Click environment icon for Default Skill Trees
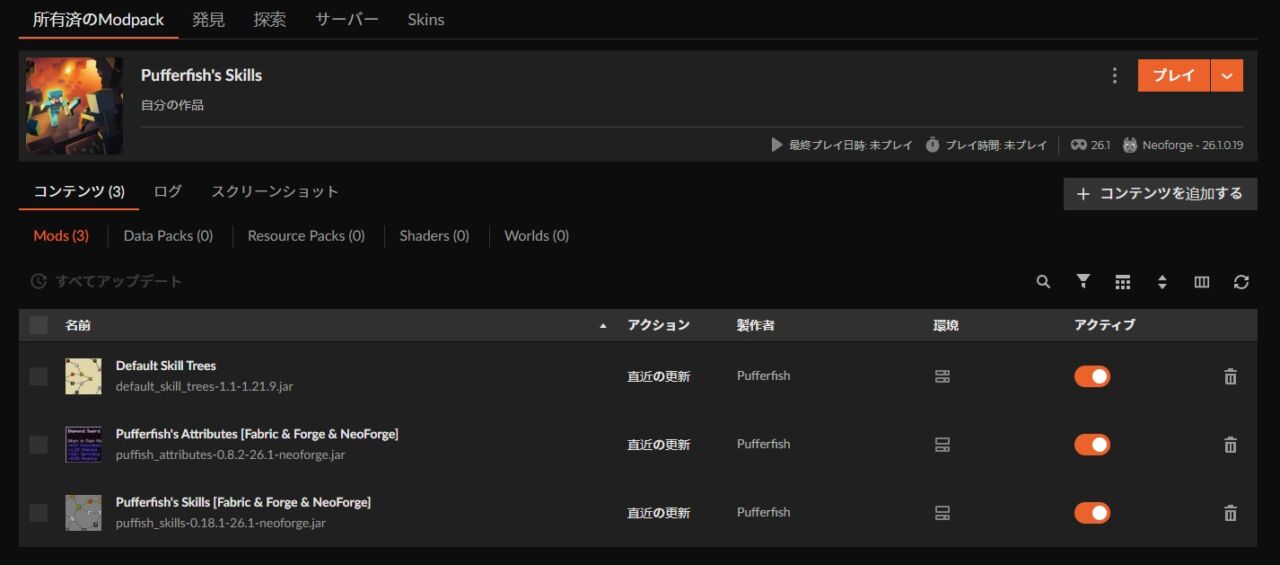Screen dimensions: 1280x565 [942, 376]
